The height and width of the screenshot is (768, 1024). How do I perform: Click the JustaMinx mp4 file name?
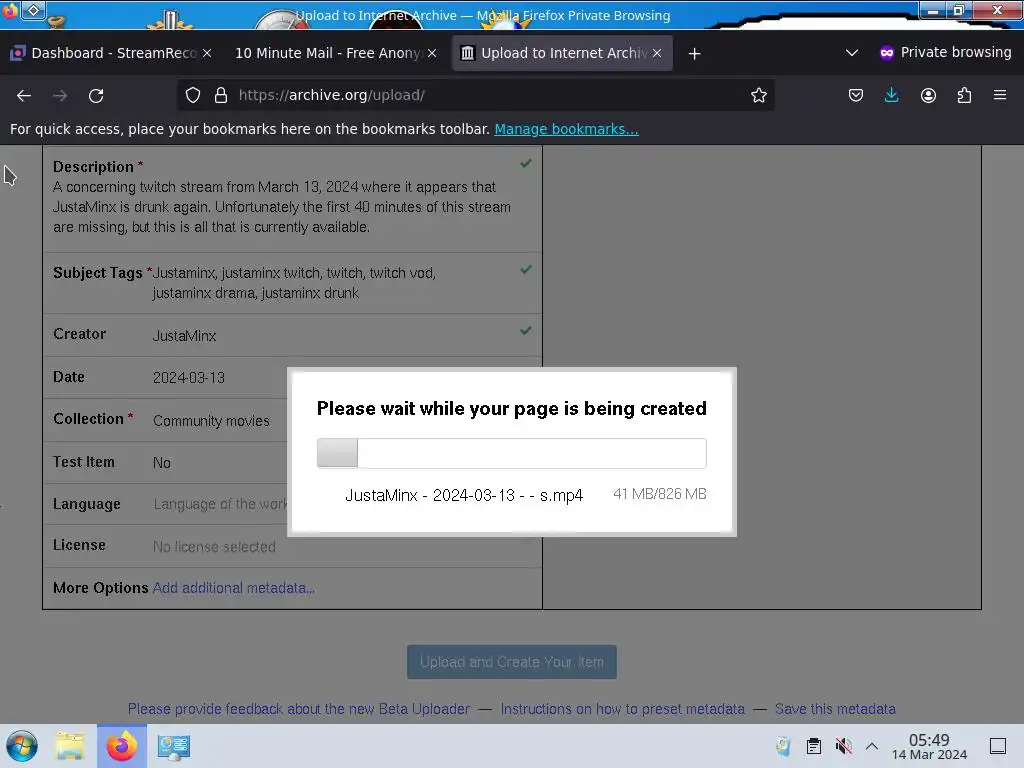464,495
